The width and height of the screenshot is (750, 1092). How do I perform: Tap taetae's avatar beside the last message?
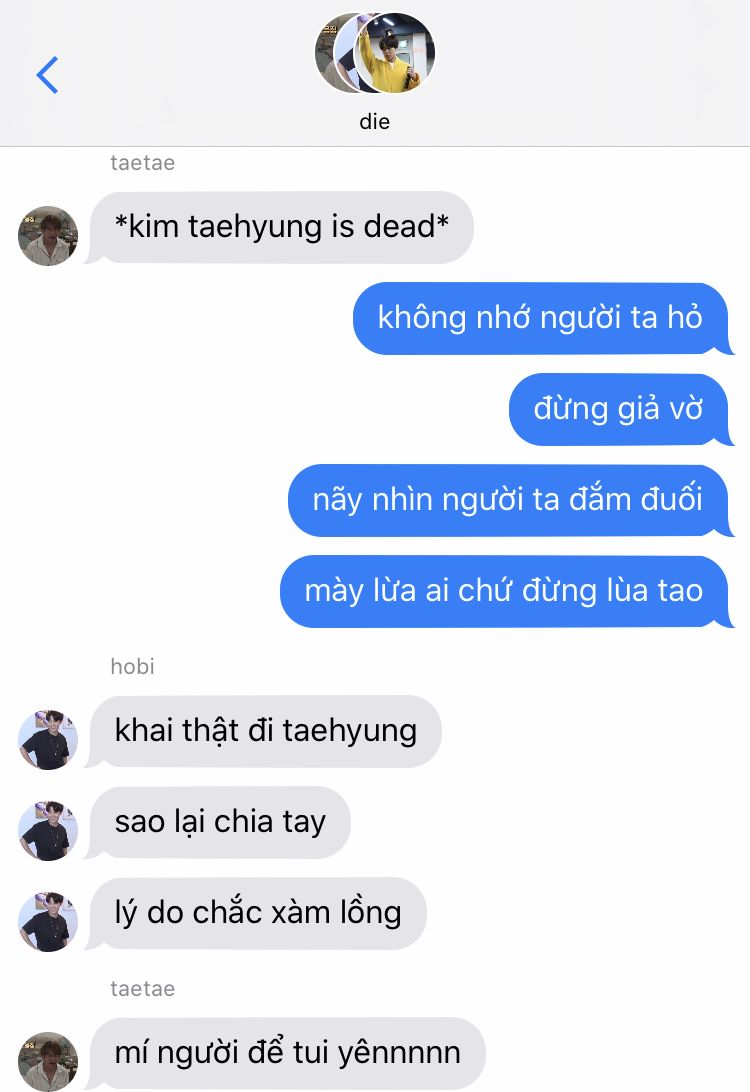coord(47,1061)
